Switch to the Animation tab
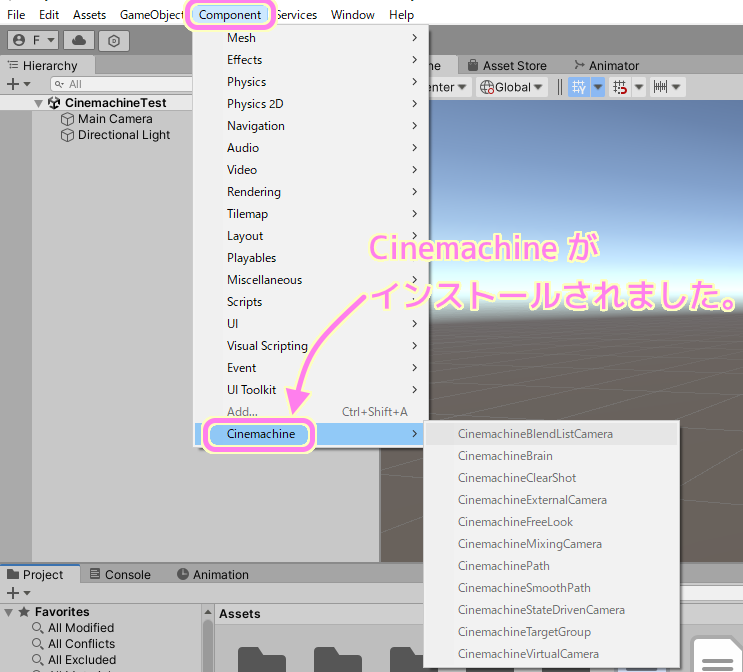The image size is (743, 672). click(x=213, y=574)
